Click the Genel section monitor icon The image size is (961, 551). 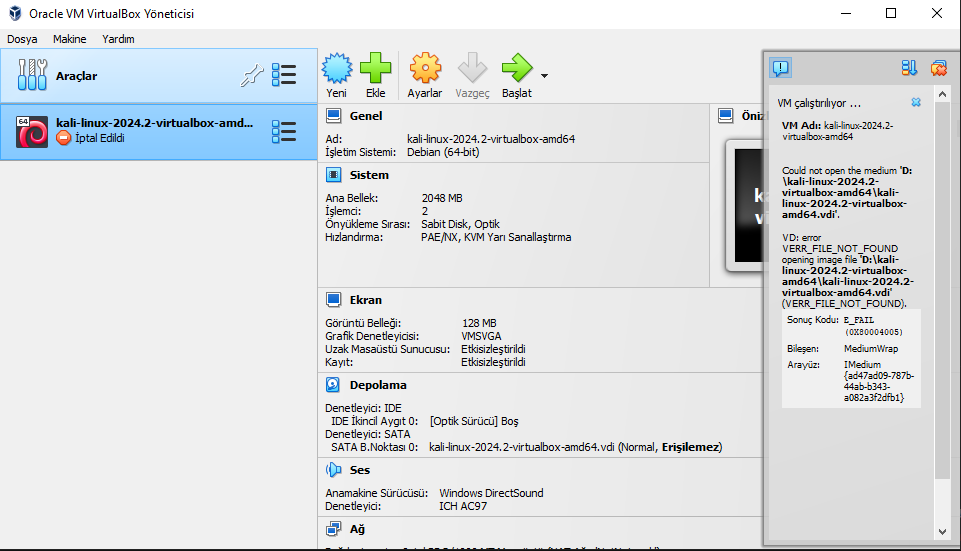pyautogui.click(x=333, y=116)
